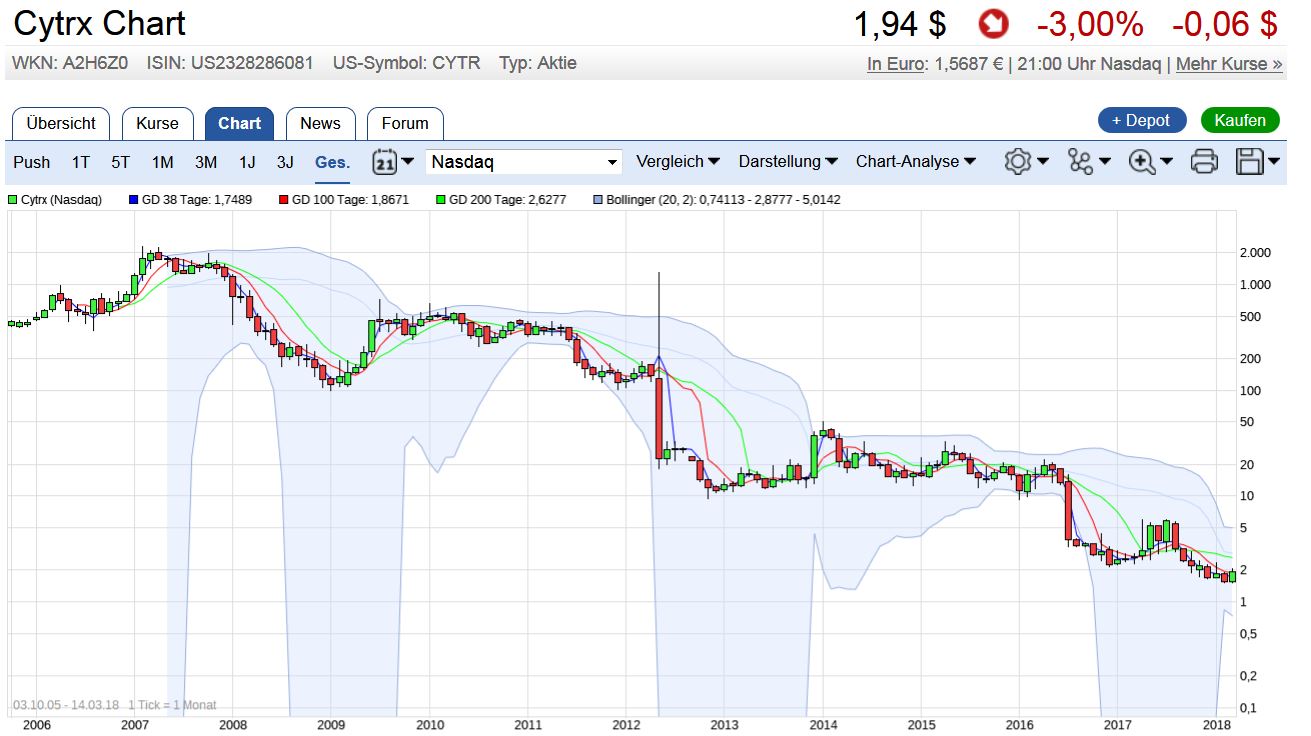The width and height of the screenshot is (1311, 736).
Task: Click the save chart icon
Action: pos(1250,160)
